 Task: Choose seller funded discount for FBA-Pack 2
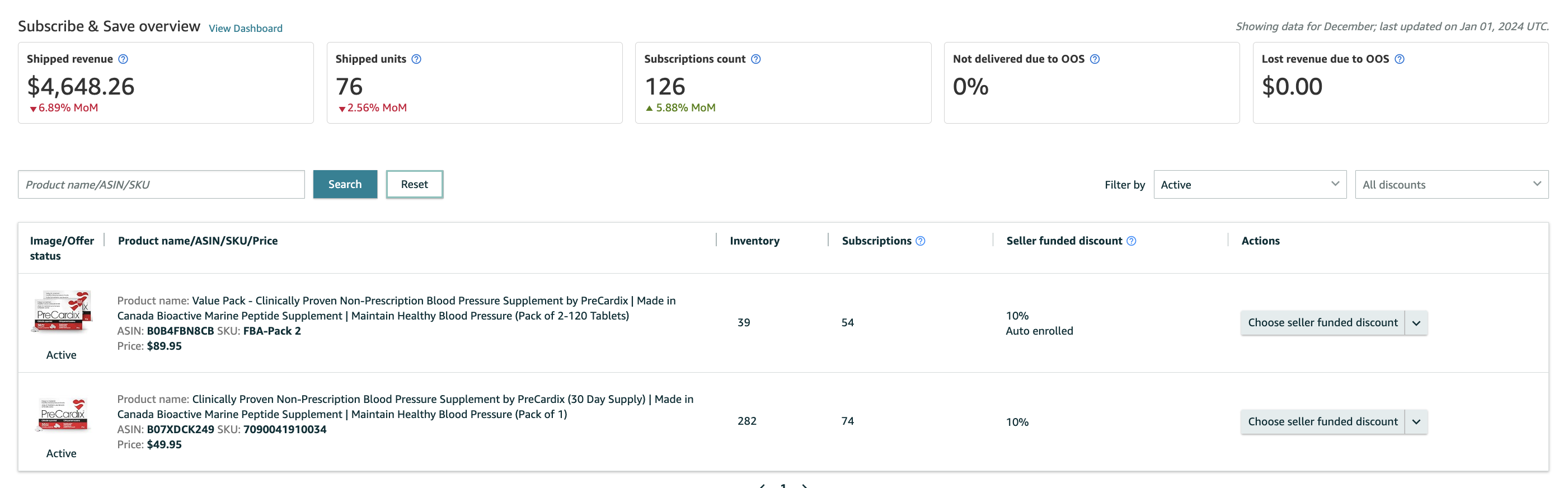pos(1322,323)
